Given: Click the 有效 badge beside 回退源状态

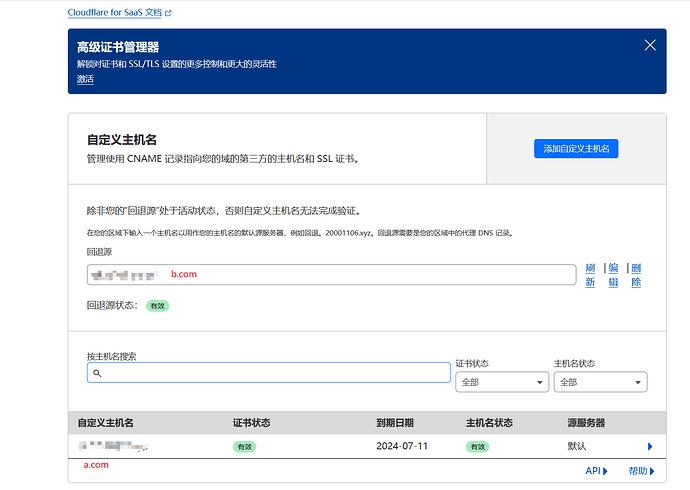Looking at the screenshot, I should tap(158, 306).
